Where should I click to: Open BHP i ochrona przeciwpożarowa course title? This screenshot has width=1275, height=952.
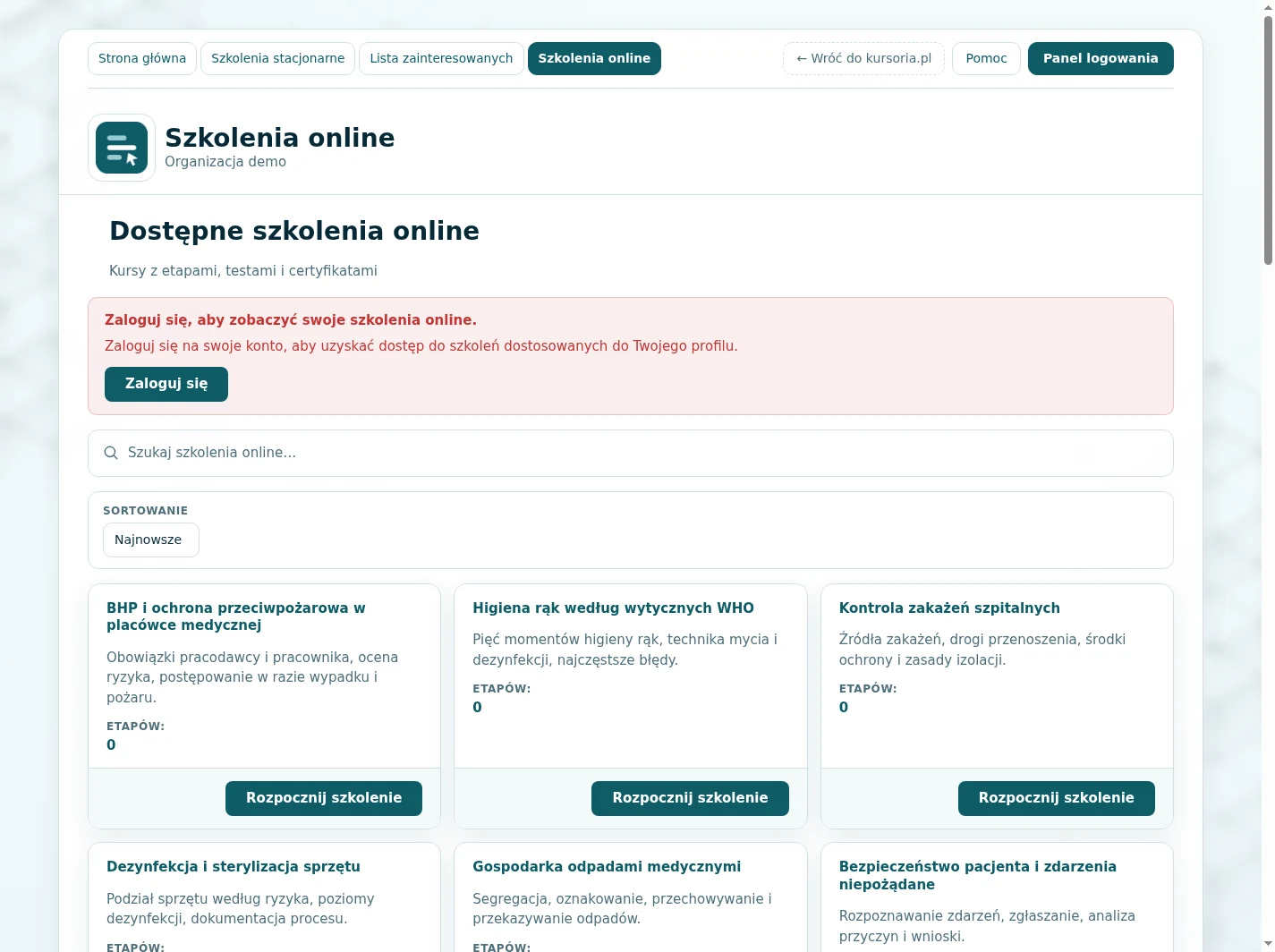point(236,616)
